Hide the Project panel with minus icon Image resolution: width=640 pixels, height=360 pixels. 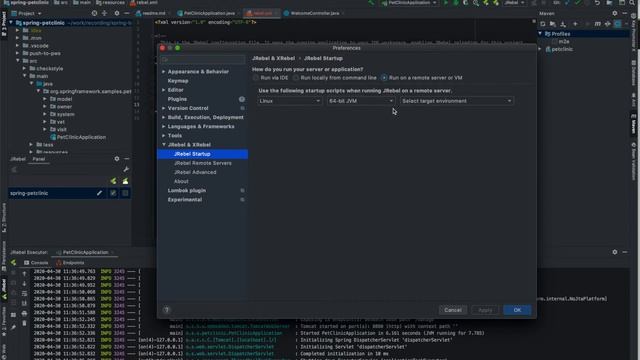click(x=127, y=13)
